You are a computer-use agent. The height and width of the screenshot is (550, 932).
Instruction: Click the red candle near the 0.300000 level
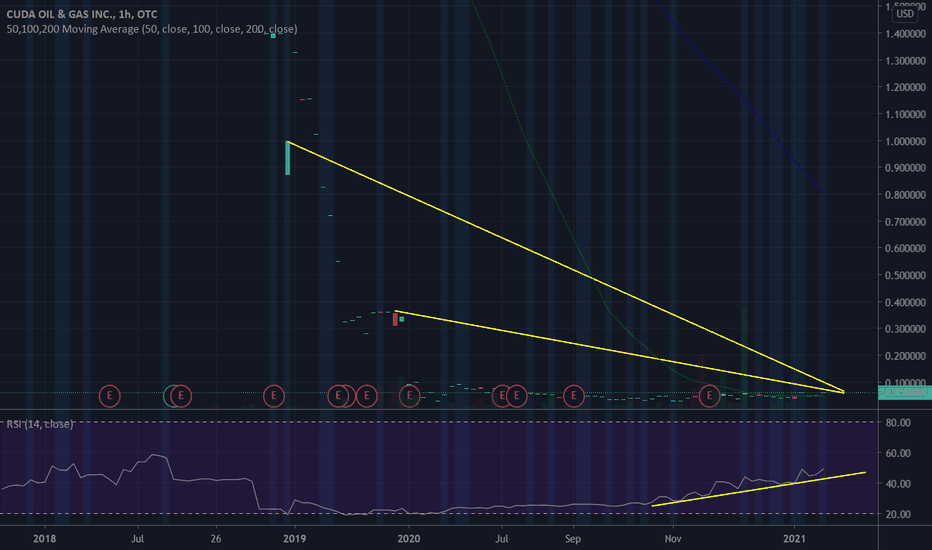click(395, 319)
